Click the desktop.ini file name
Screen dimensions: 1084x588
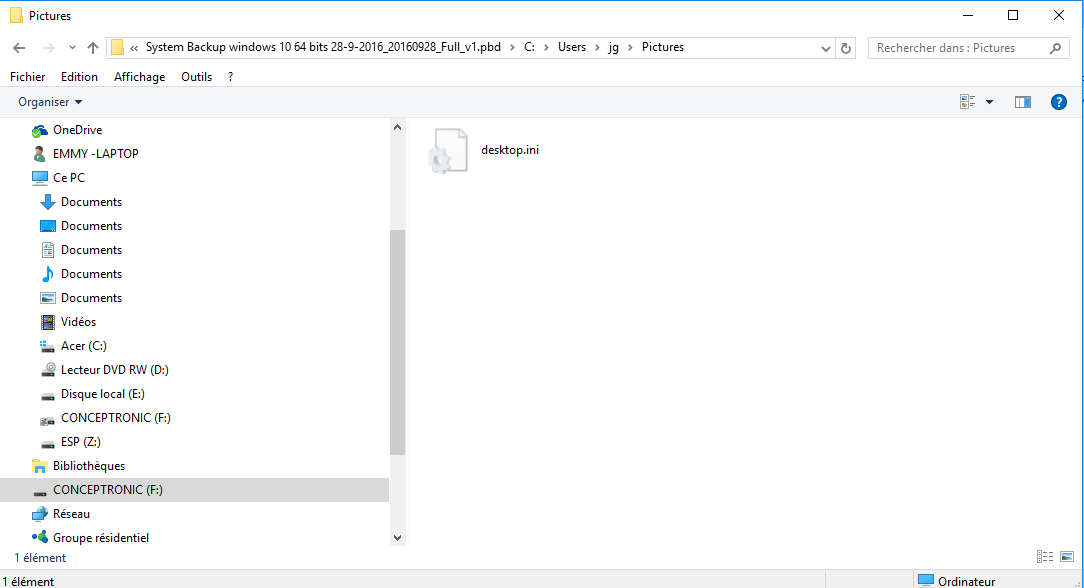[x=510, y=150]
